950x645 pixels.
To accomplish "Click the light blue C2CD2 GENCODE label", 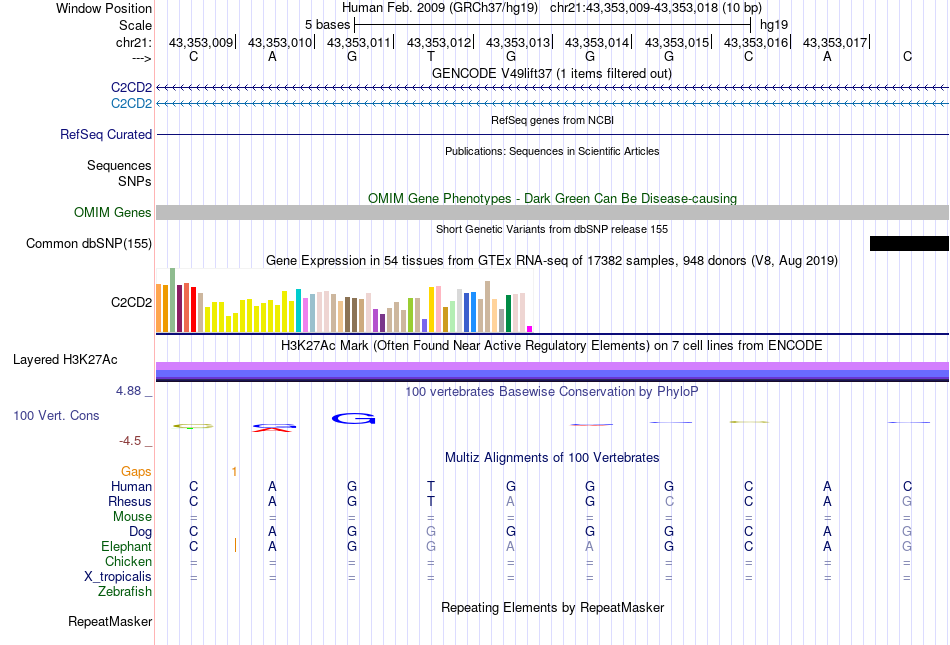I will 131,104.
